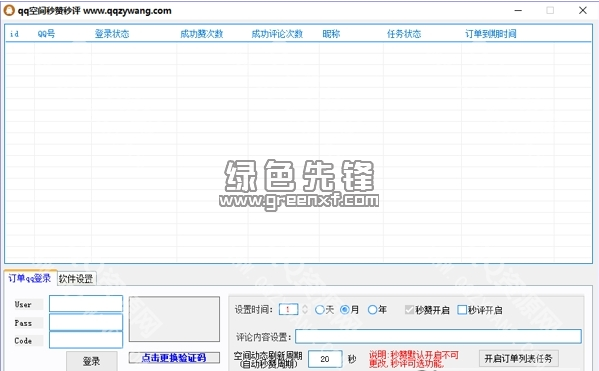
Task: Minimize the qq空间秒赞秒评 window
Action: tap(518, 10)
